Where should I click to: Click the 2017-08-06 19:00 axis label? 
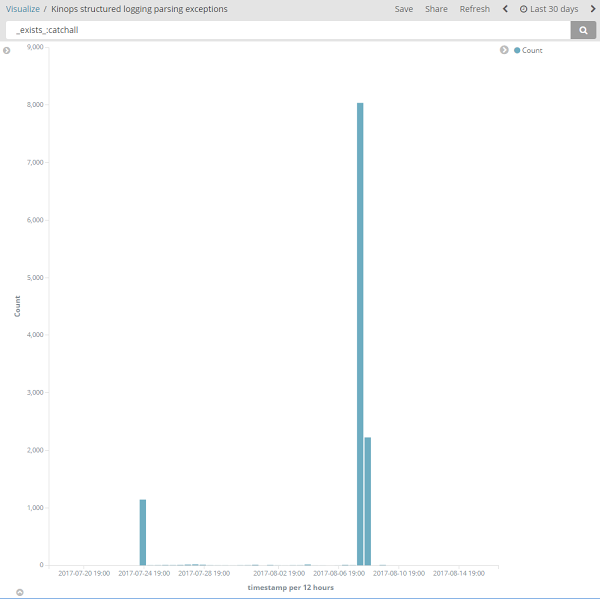click(339, 573)
